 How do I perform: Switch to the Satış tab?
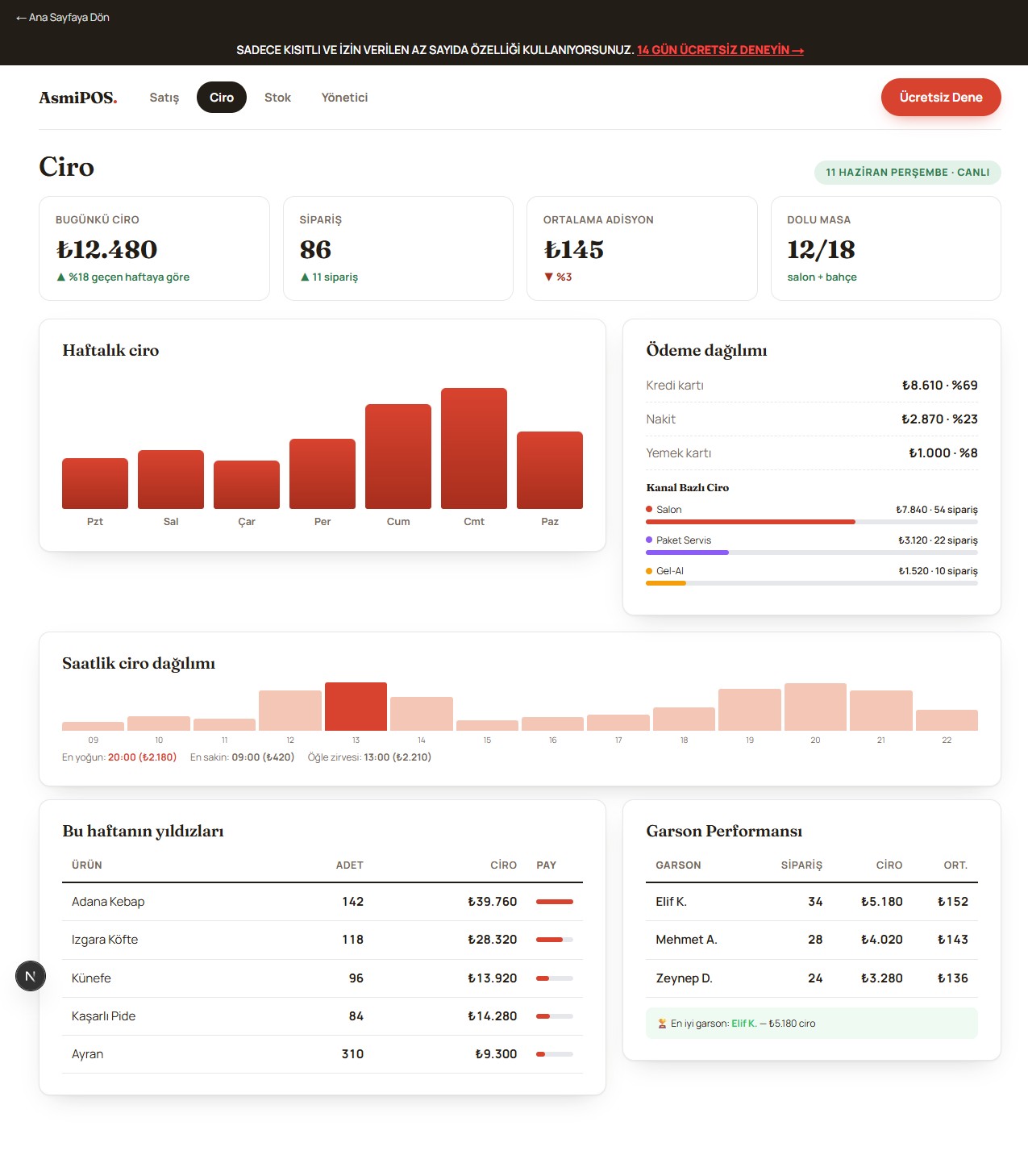164,98
